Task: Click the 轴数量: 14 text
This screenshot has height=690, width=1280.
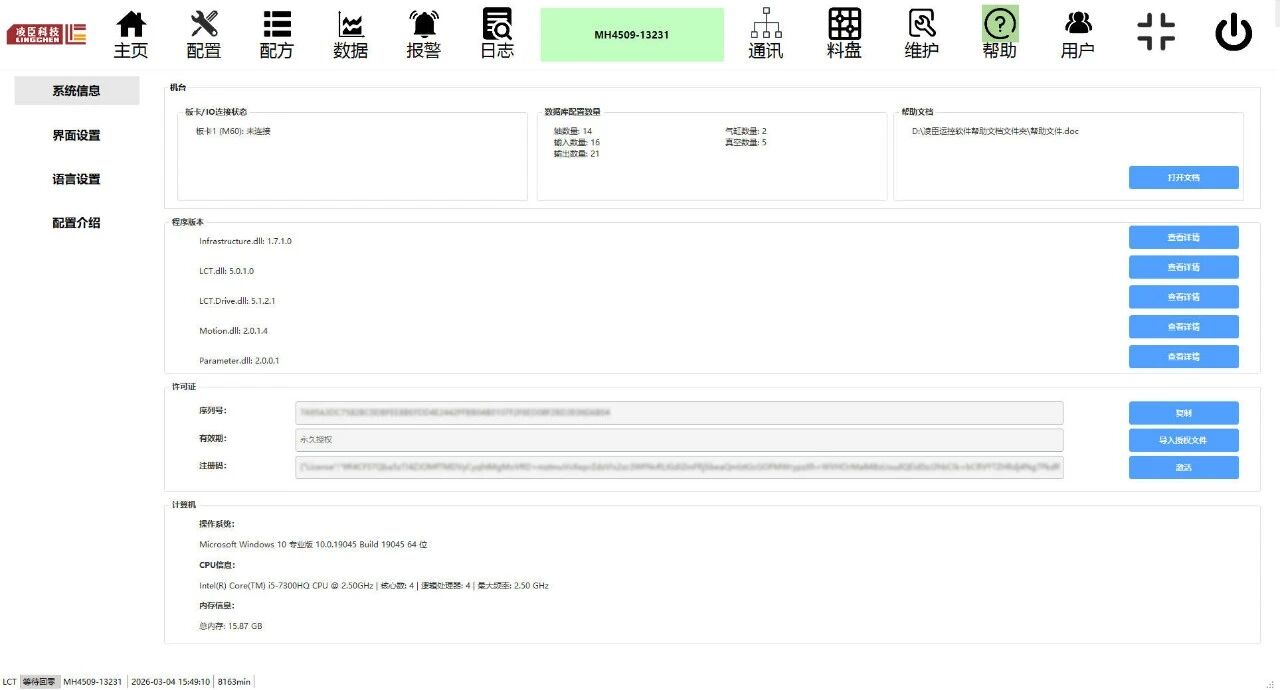Action: [573, 131]
